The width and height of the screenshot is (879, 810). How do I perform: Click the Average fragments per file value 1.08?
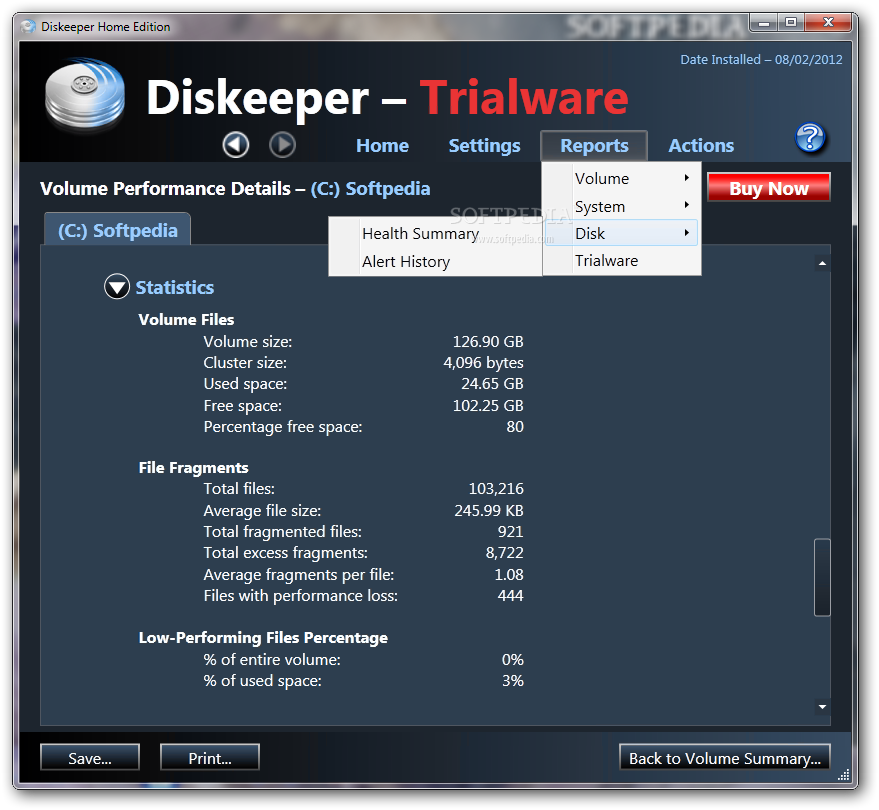(508, 574)
